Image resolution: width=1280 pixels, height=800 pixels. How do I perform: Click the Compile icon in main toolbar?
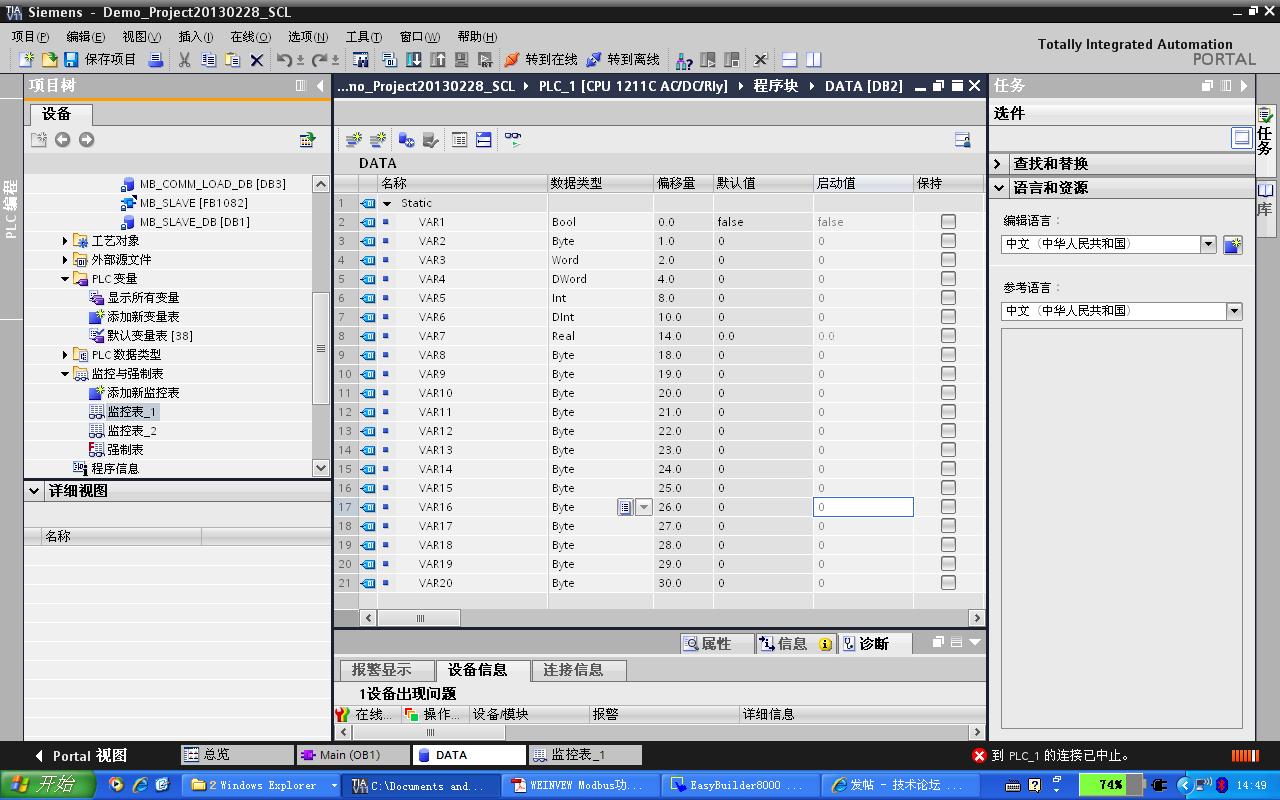(x=389, y=60)
